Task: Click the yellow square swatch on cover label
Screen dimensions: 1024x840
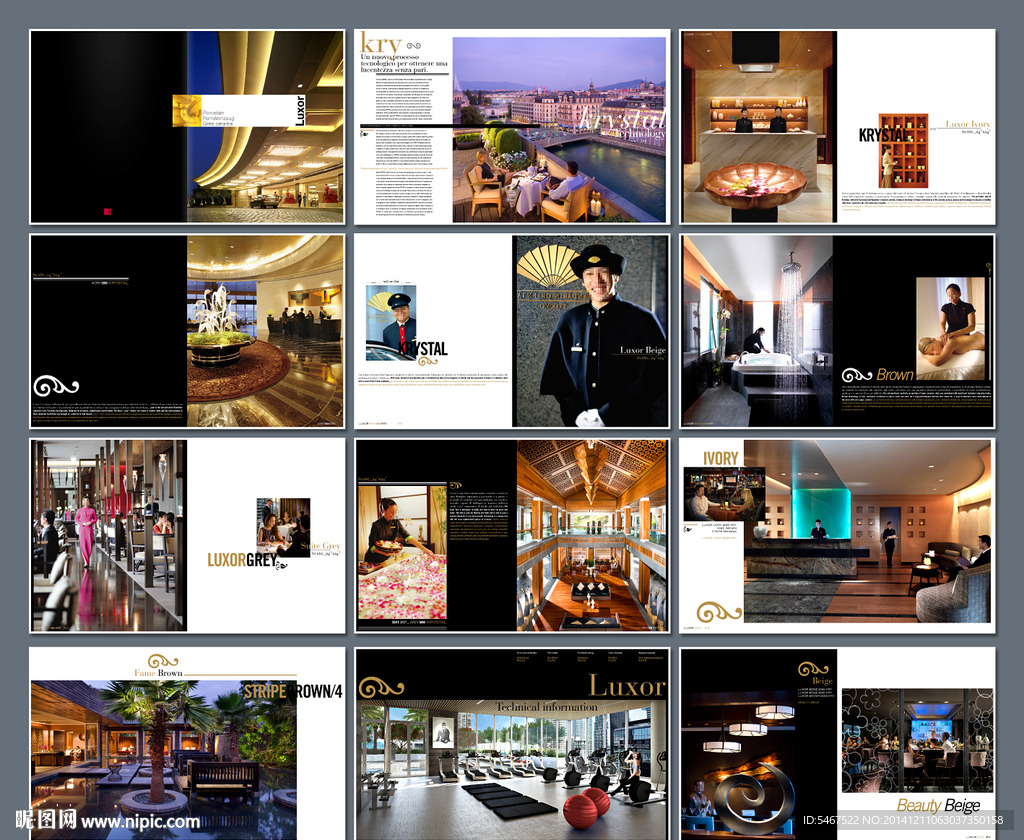Action: pos(187,110)
